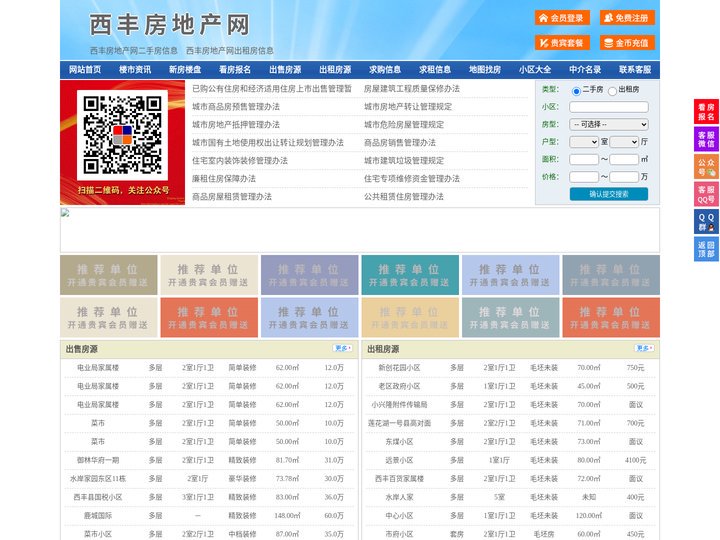Open 东煤小区 rental listing

(399, 442)
